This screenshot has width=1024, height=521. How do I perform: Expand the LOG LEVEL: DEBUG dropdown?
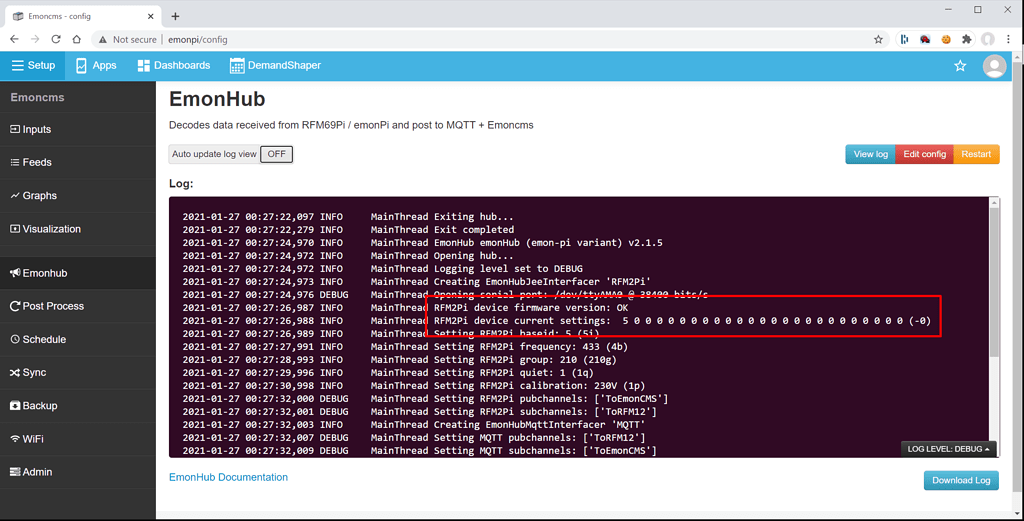[x=948, y=449]
